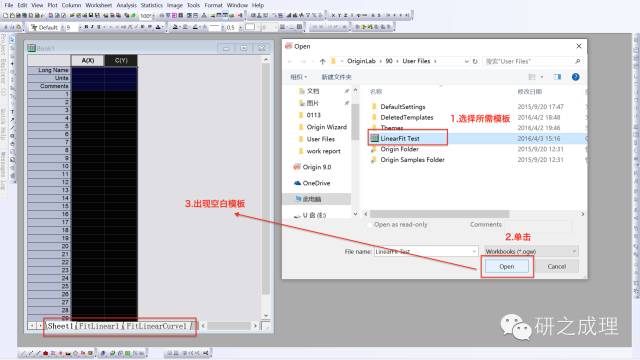Image resolution: width=640 pixels, height=360 pixels.
Task: Select 文档 in the navigation pane
Action: point(313,91)
